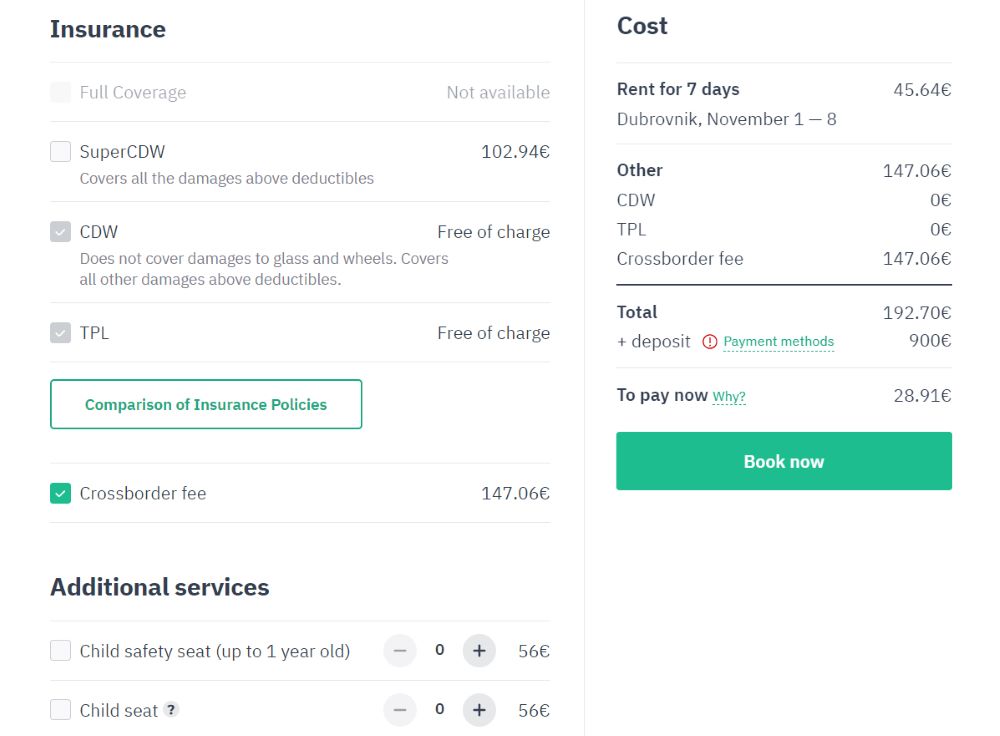Tick the Child safety seat checkbox
The width and height of the screenshot is (1000, 736).
(61, 651)
